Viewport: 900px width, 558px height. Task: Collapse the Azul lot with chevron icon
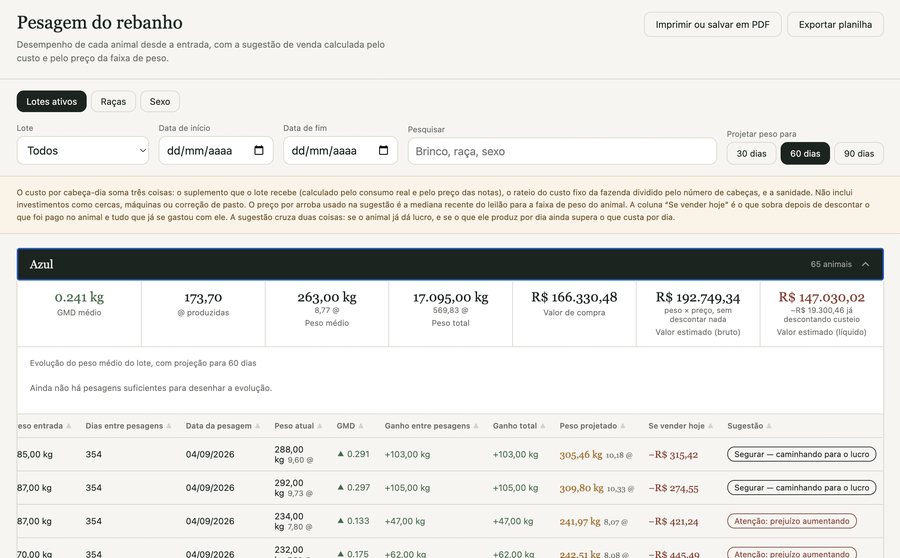866,264
